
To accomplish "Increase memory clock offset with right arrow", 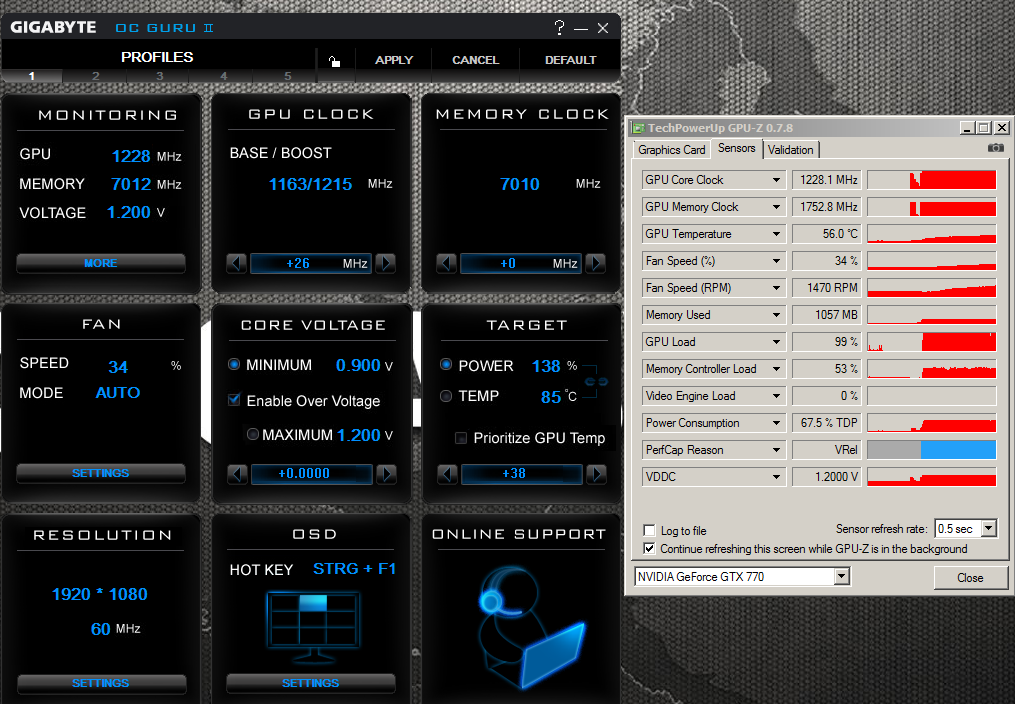I will 595,263.
